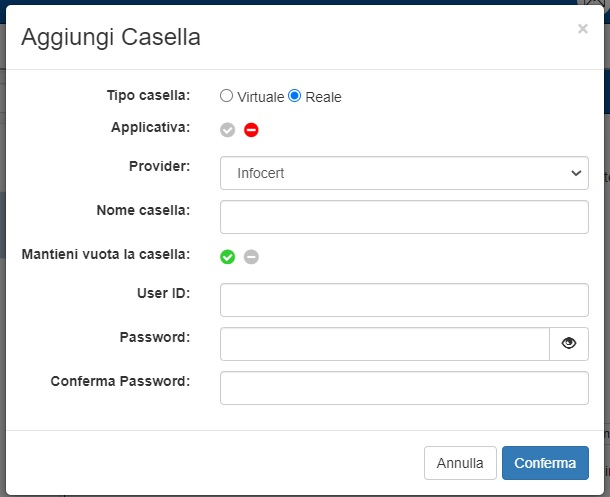
Task: Click the "Nome casella:" label text
Action: pyautogui.click(x=143, y=210)
